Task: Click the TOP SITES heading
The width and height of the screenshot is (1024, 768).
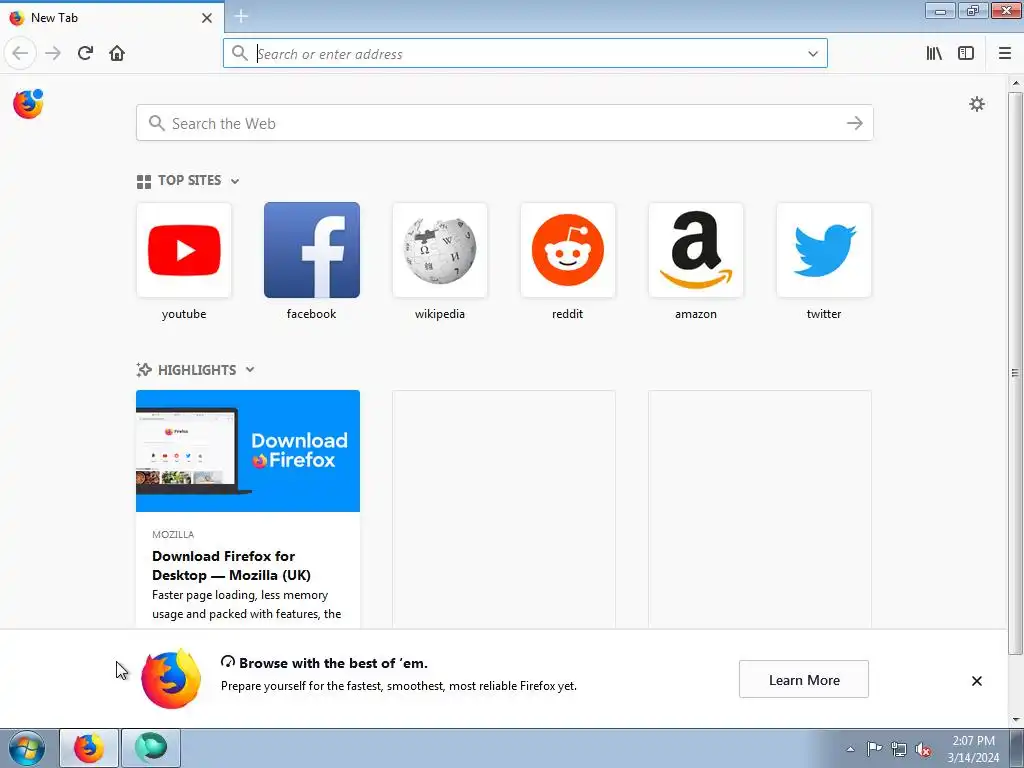Action: pyautogui.click(x=189, y=180)
